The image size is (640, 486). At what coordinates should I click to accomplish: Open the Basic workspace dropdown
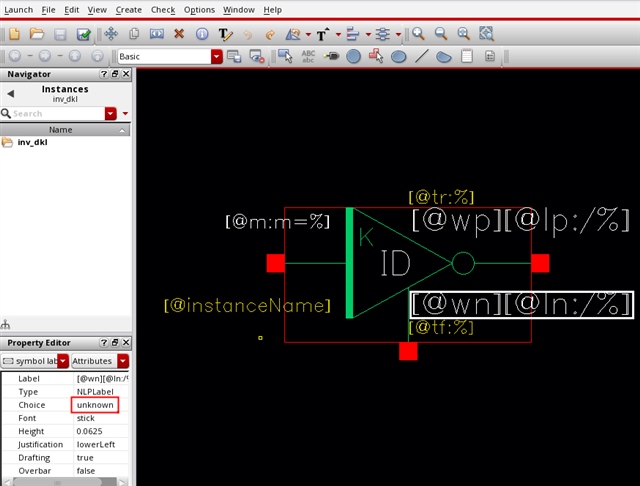coord(216,57)
